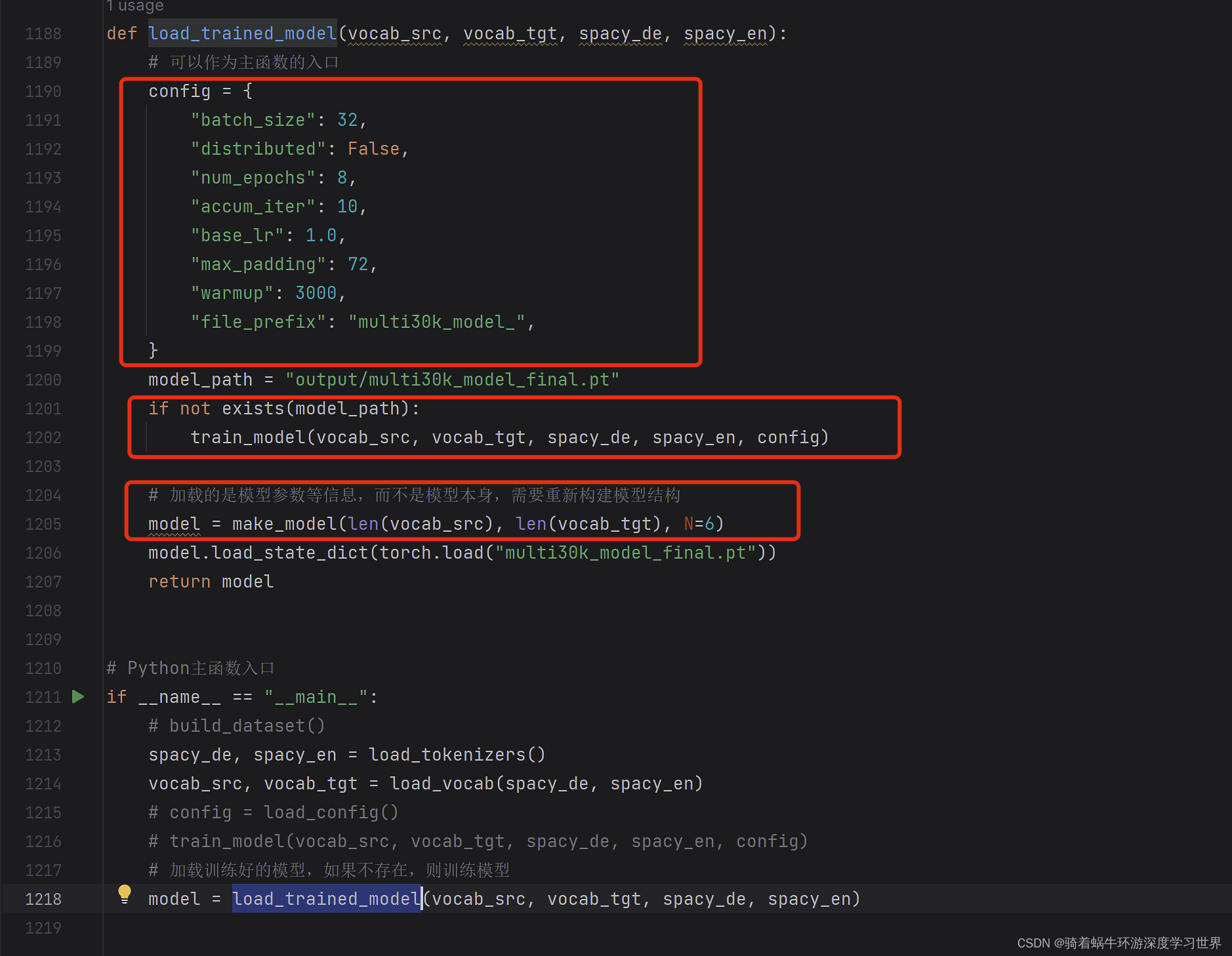Click the "return model" statement
Image resolution: width=1232 pixels, height=956 pixels.
(211, 582)
